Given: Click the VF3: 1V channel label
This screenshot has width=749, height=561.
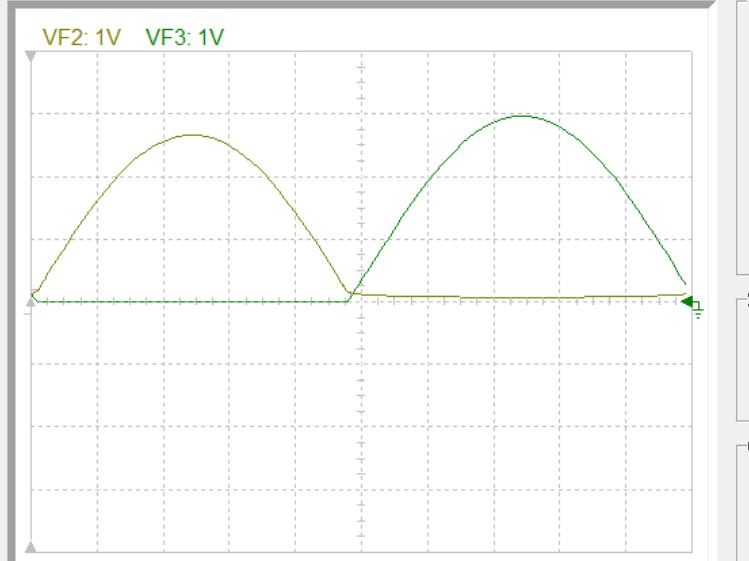Looking at the screenshot, I should click(184, 37).
